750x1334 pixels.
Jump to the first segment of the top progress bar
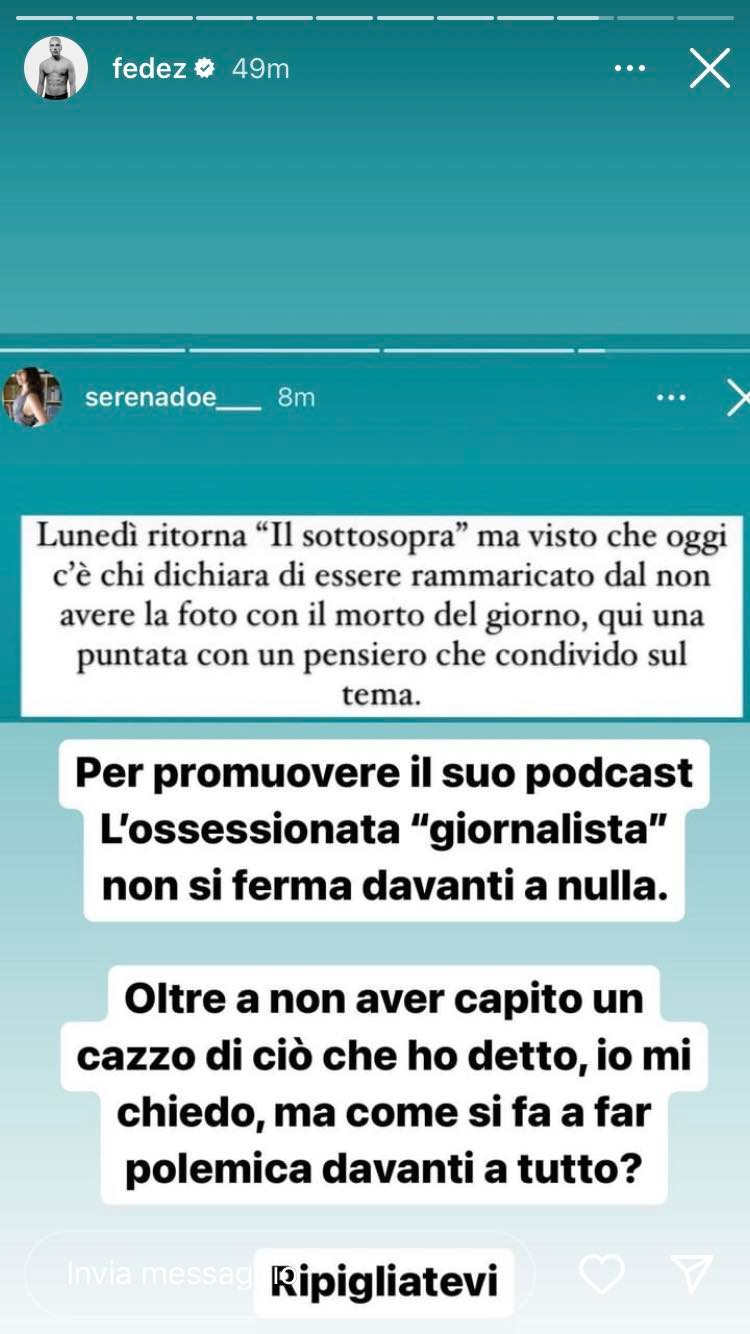pos(44,17)
